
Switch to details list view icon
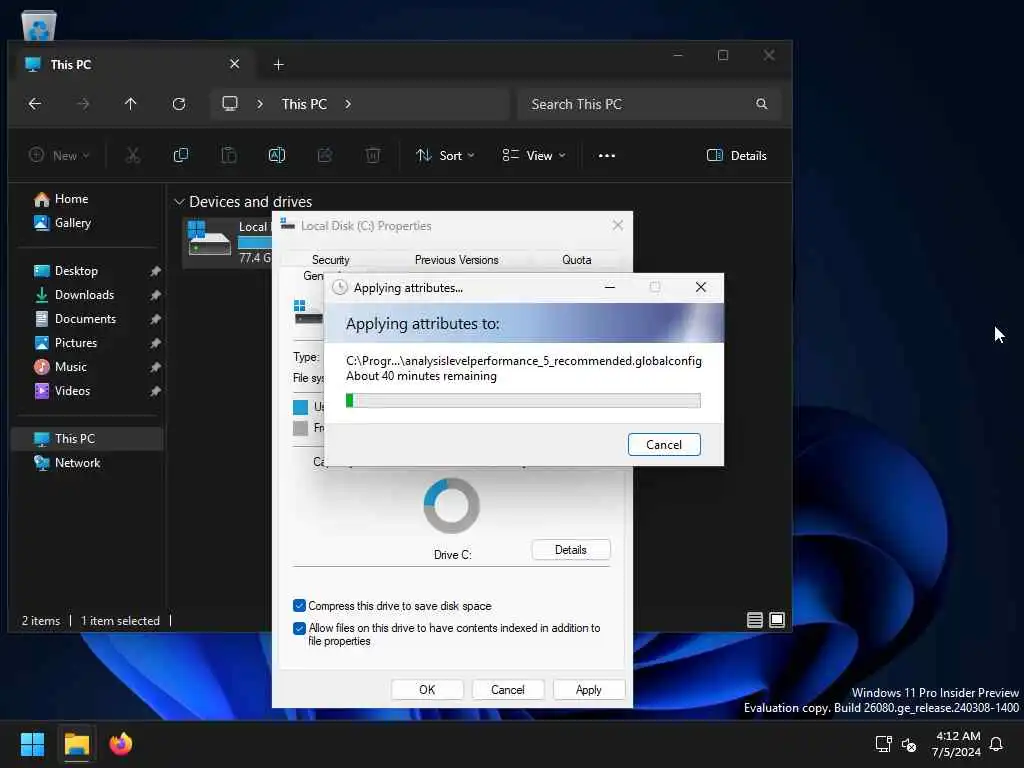pyautogui.click(x=754, y=620)
